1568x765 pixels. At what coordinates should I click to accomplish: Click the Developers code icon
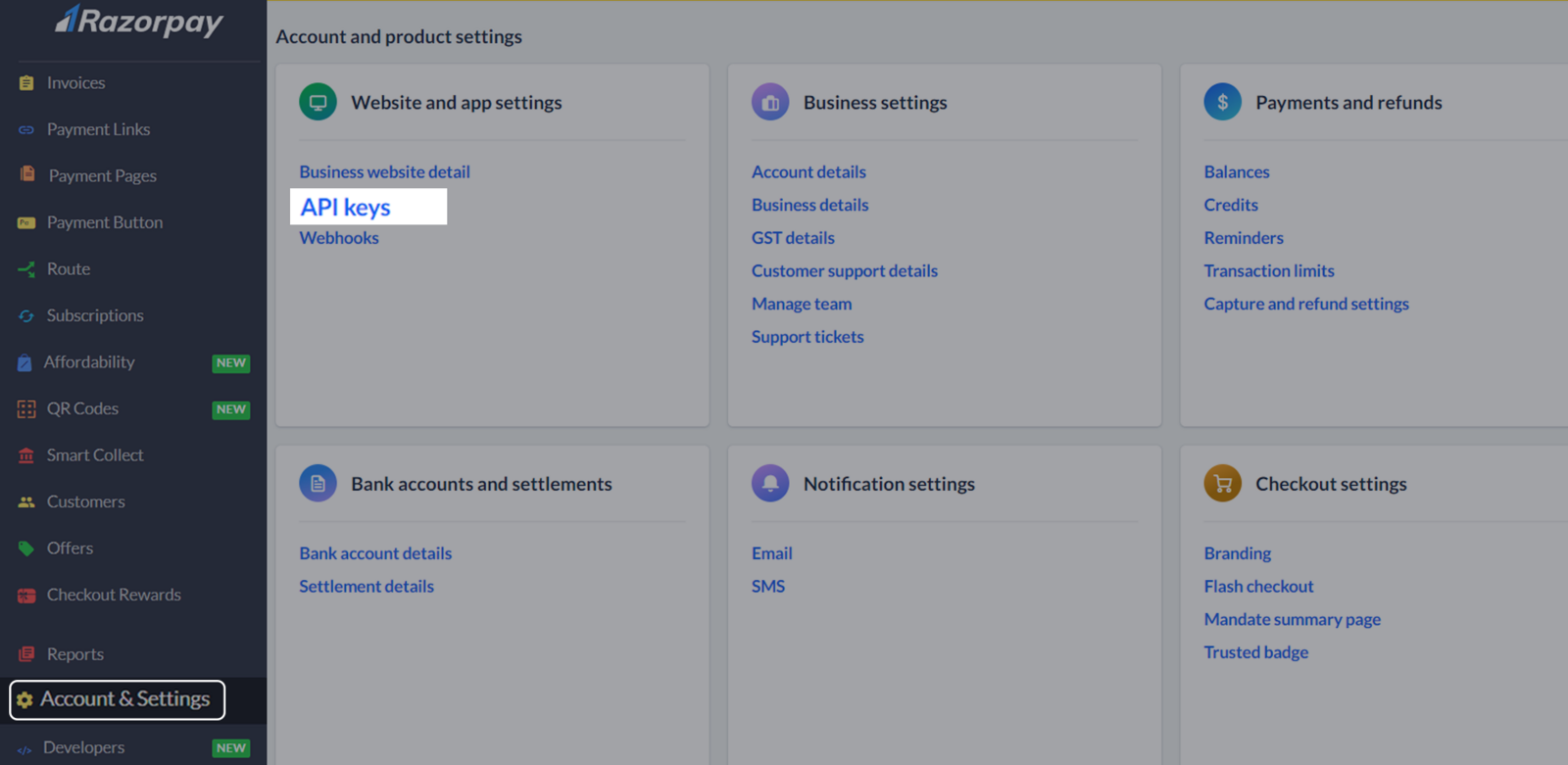coord(24,749)
